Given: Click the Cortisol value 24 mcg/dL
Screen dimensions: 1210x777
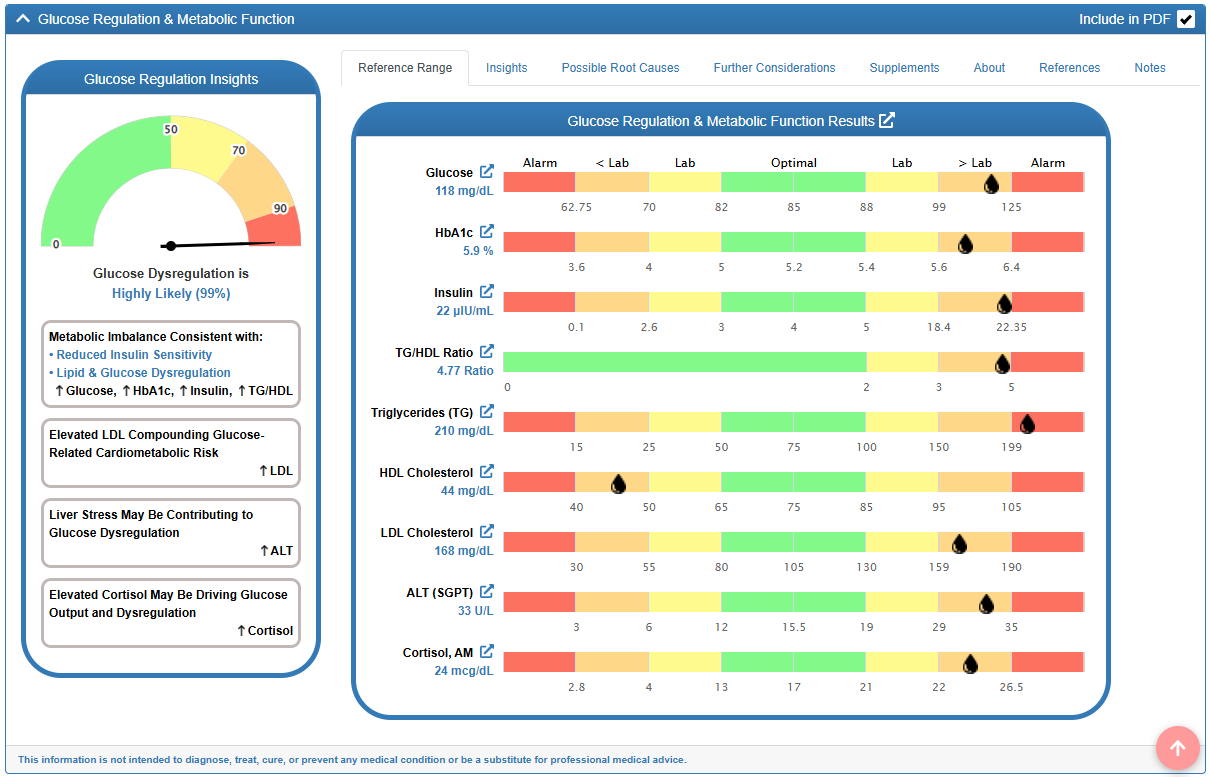Looking at the screenshot, I should tap(464, 671).
